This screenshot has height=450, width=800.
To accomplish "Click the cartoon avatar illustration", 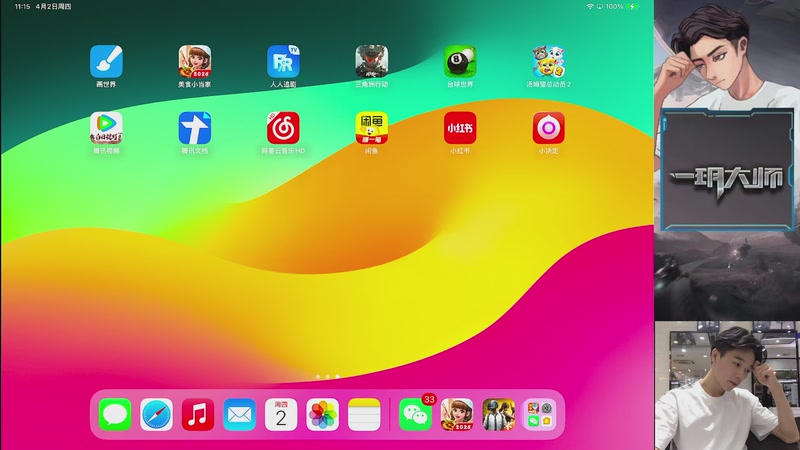I will [727, 55].
